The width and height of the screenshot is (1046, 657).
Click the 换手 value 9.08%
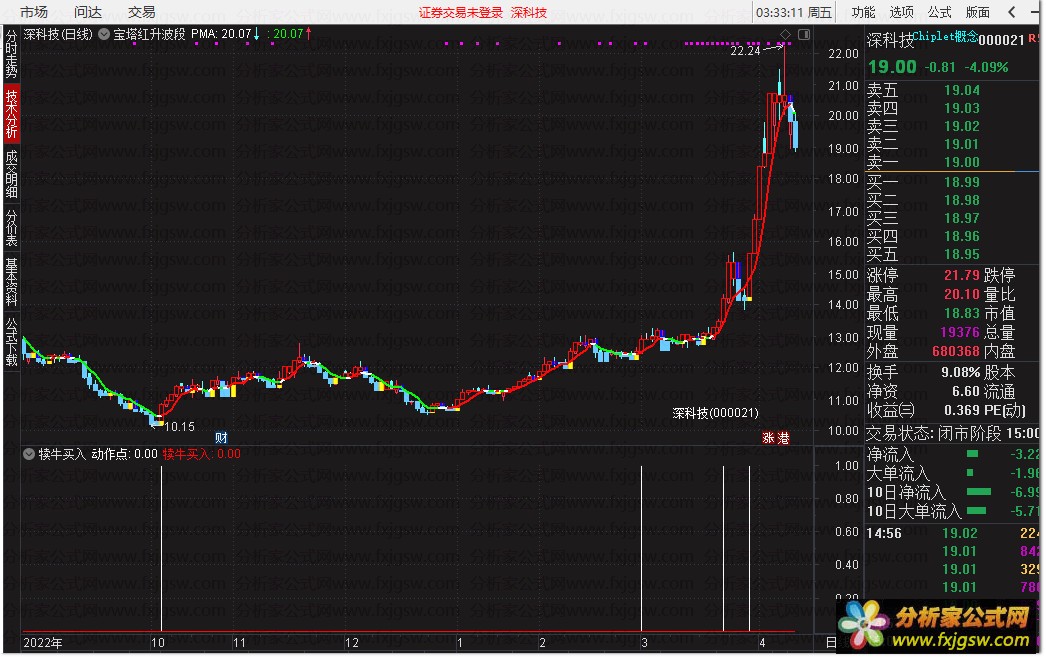pos(960,372)
